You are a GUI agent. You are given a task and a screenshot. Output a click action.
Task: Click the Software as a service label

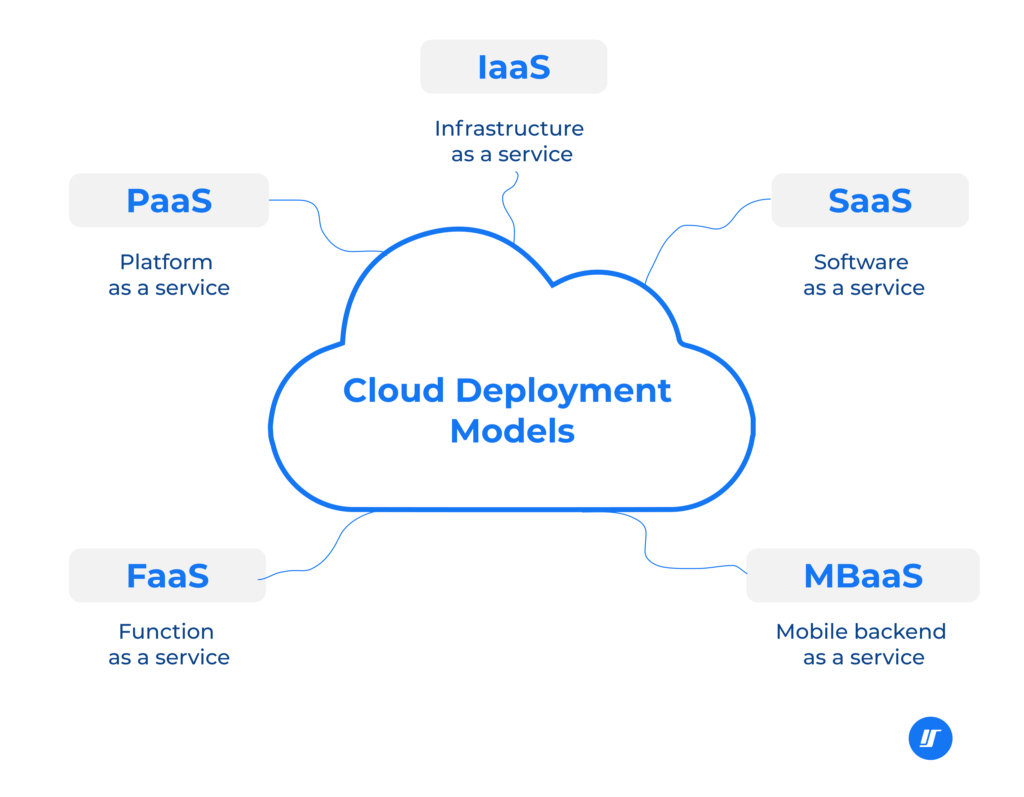click(x=861, y=275)
